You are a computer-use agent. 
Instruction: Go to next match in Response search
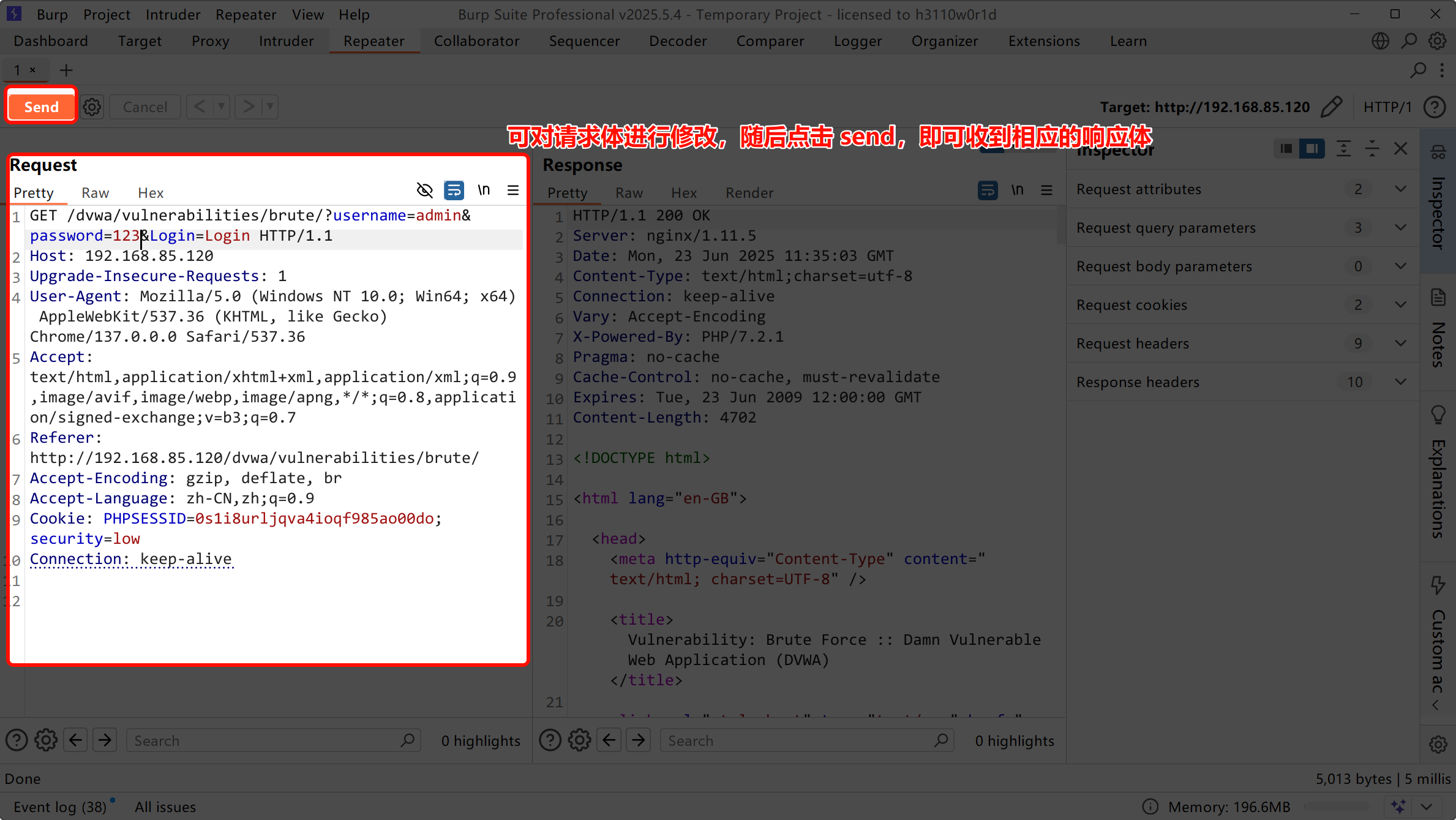pos(639,740)
